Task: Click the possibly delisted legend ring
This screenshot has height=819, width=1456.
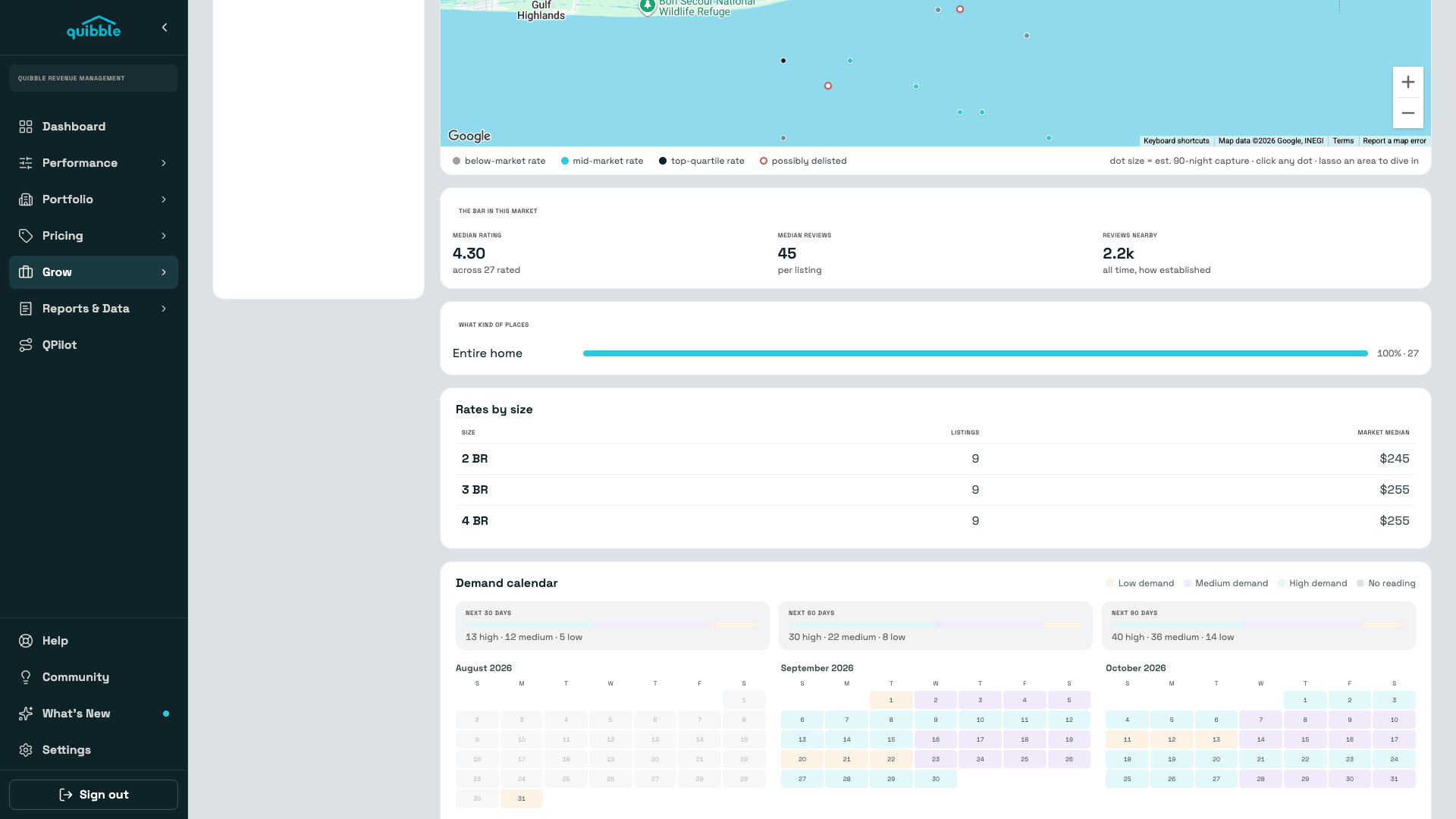Action: coord(764,161)
